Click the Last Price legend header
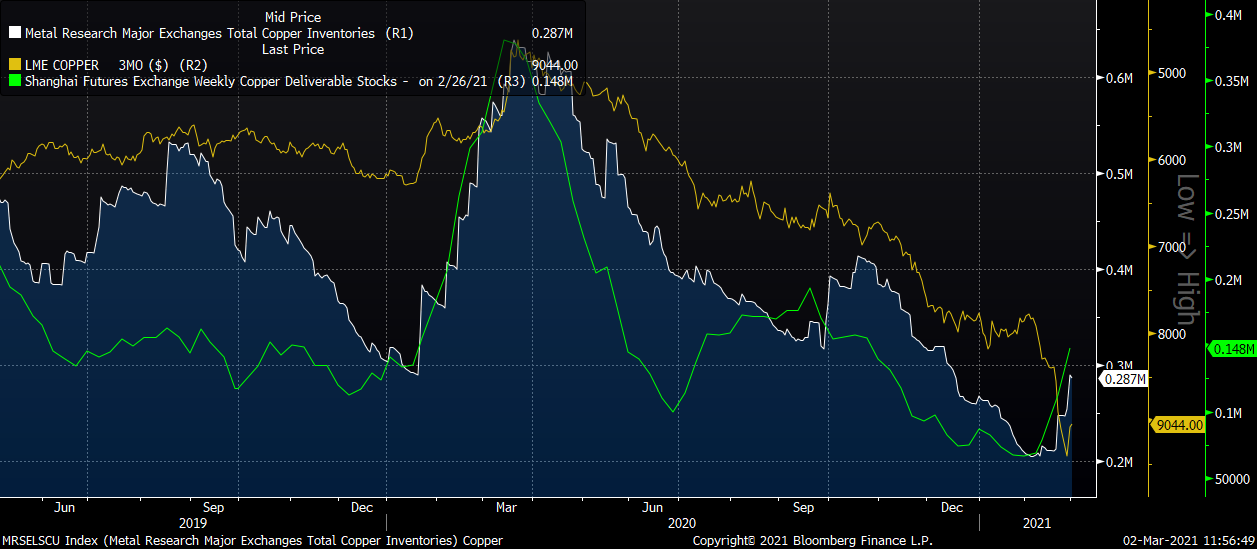The width and height of the screenshot is (1257, 549). click(x=292, y=49)
